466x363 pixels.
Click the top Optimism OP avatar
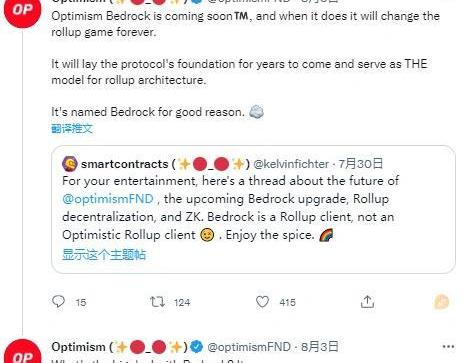coord(22,10)
